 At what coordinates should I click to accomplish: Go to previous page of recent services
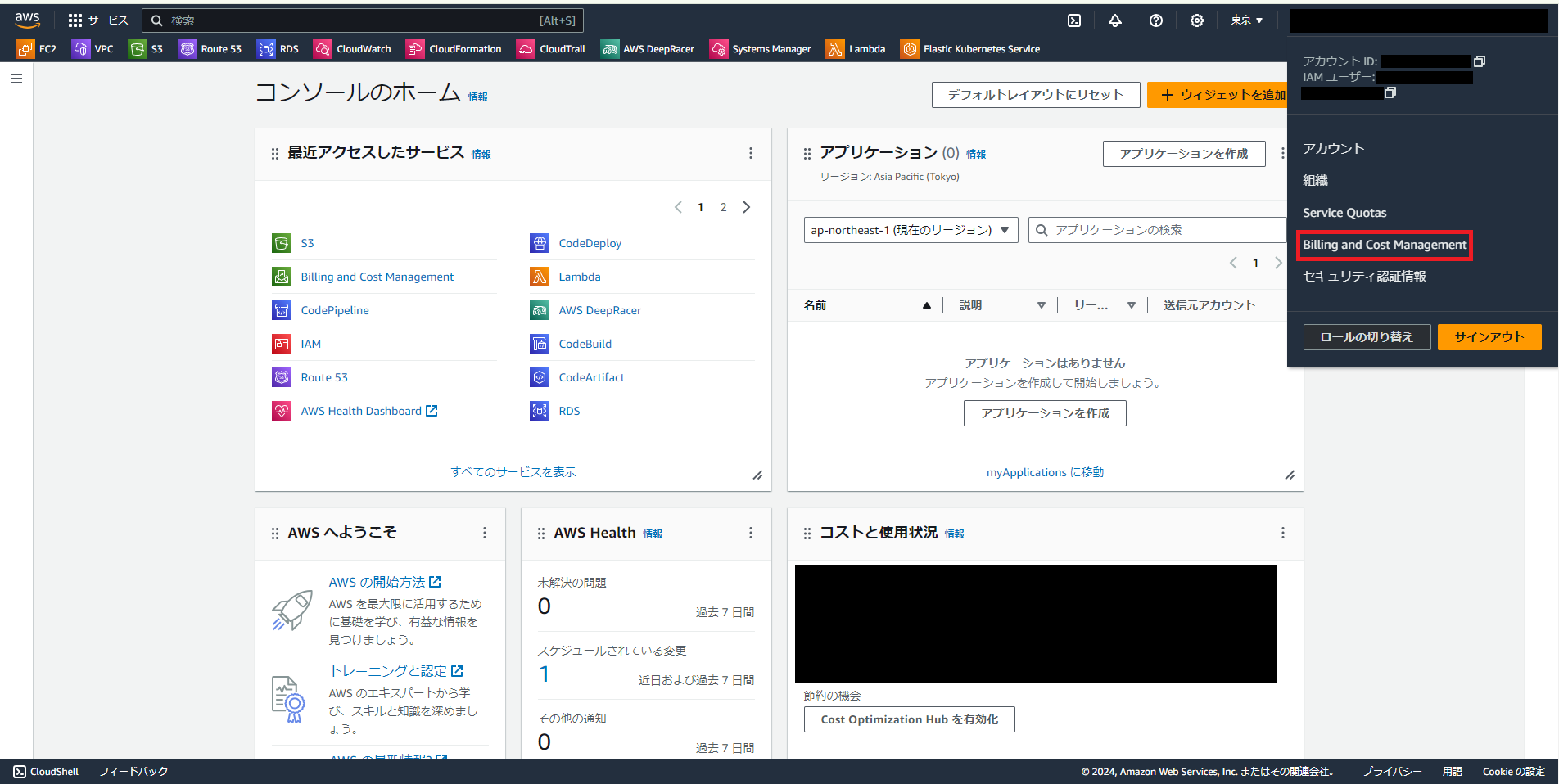678,207
